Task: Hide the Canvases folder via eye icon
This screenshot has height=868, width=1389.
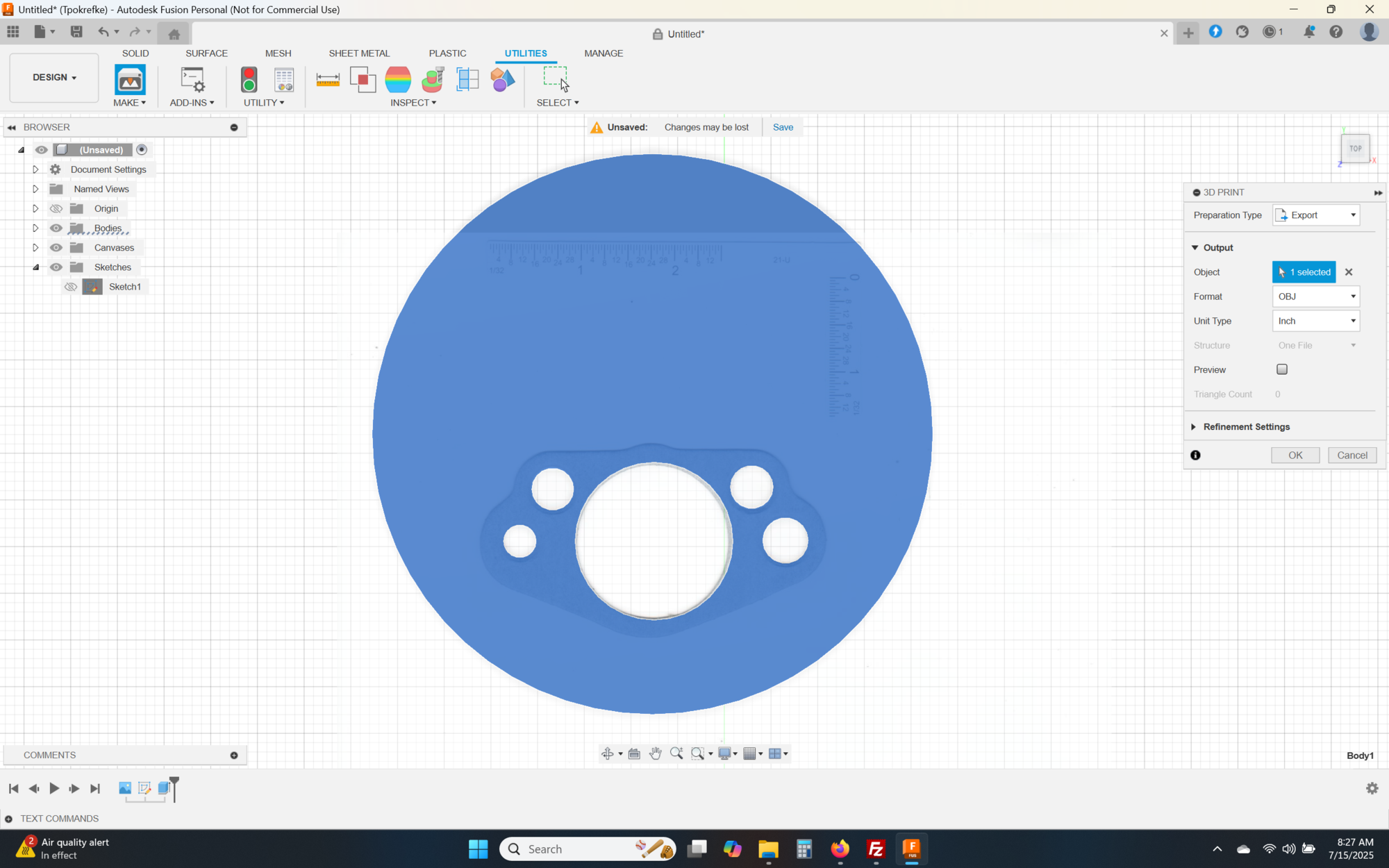Action: click(56, 248)
